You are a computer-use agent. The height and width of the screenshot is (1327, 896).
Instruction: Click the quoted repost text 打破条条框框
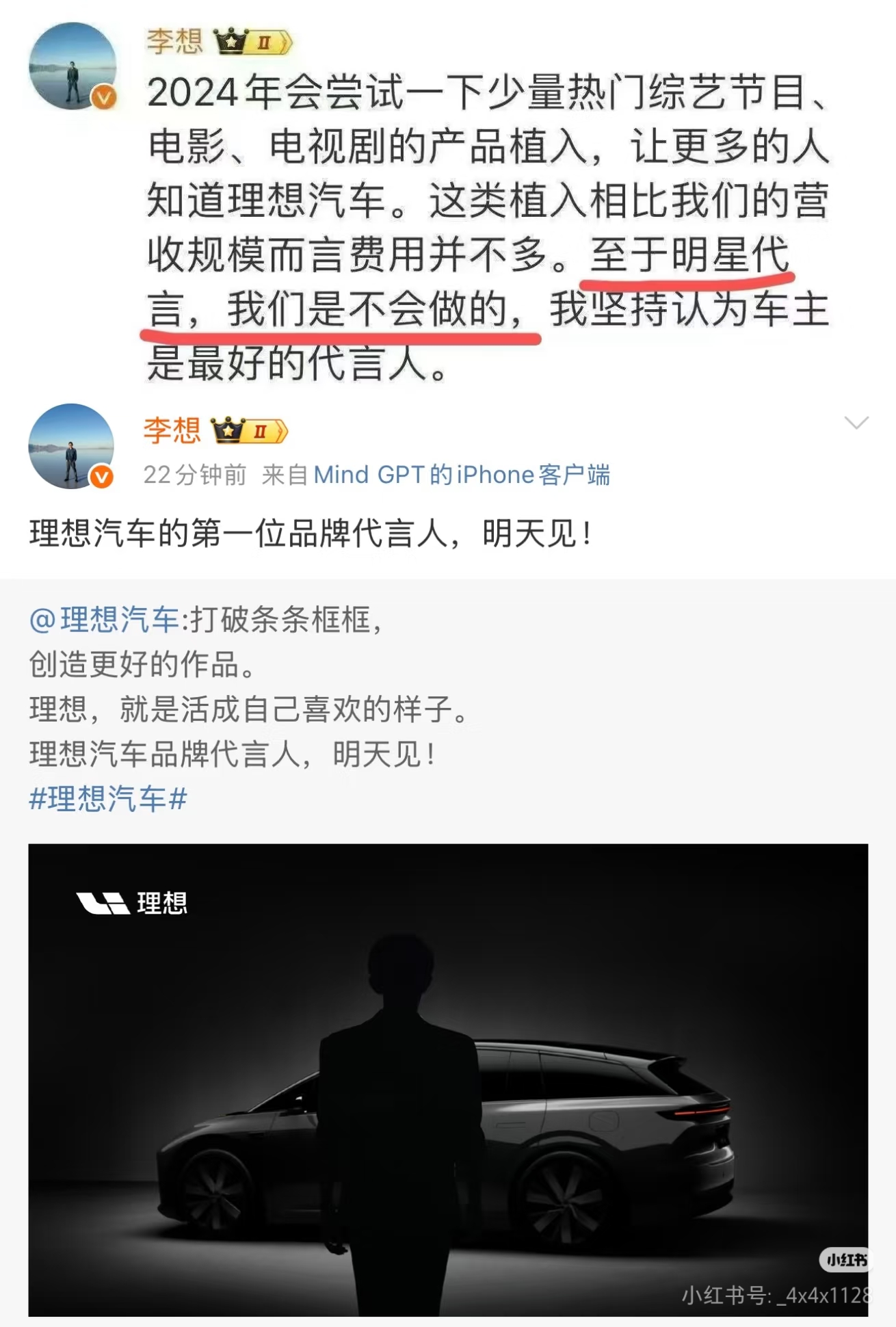(286, 620)
